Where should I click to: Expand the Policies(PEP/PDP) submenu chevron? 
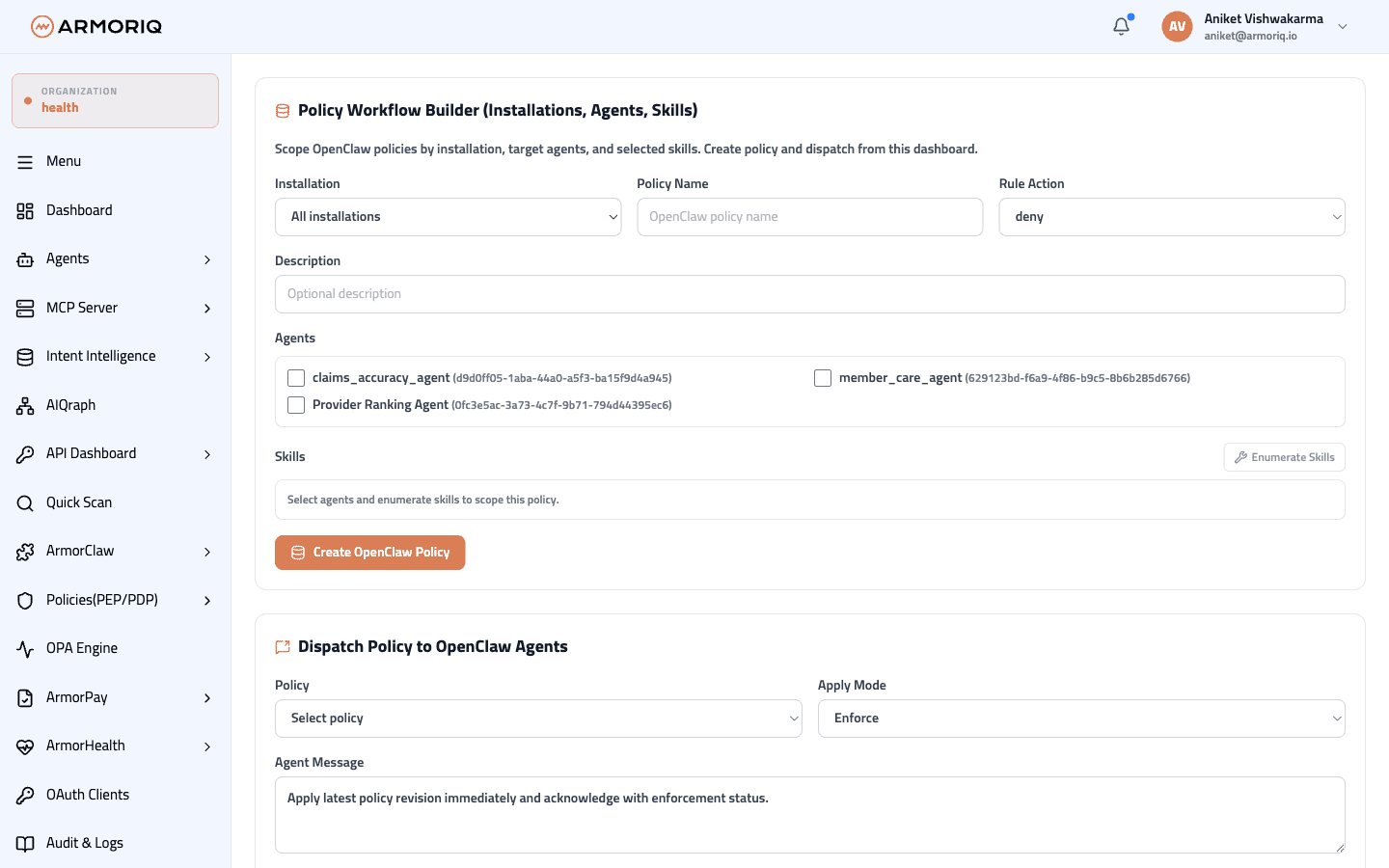(x=207, y=601)
